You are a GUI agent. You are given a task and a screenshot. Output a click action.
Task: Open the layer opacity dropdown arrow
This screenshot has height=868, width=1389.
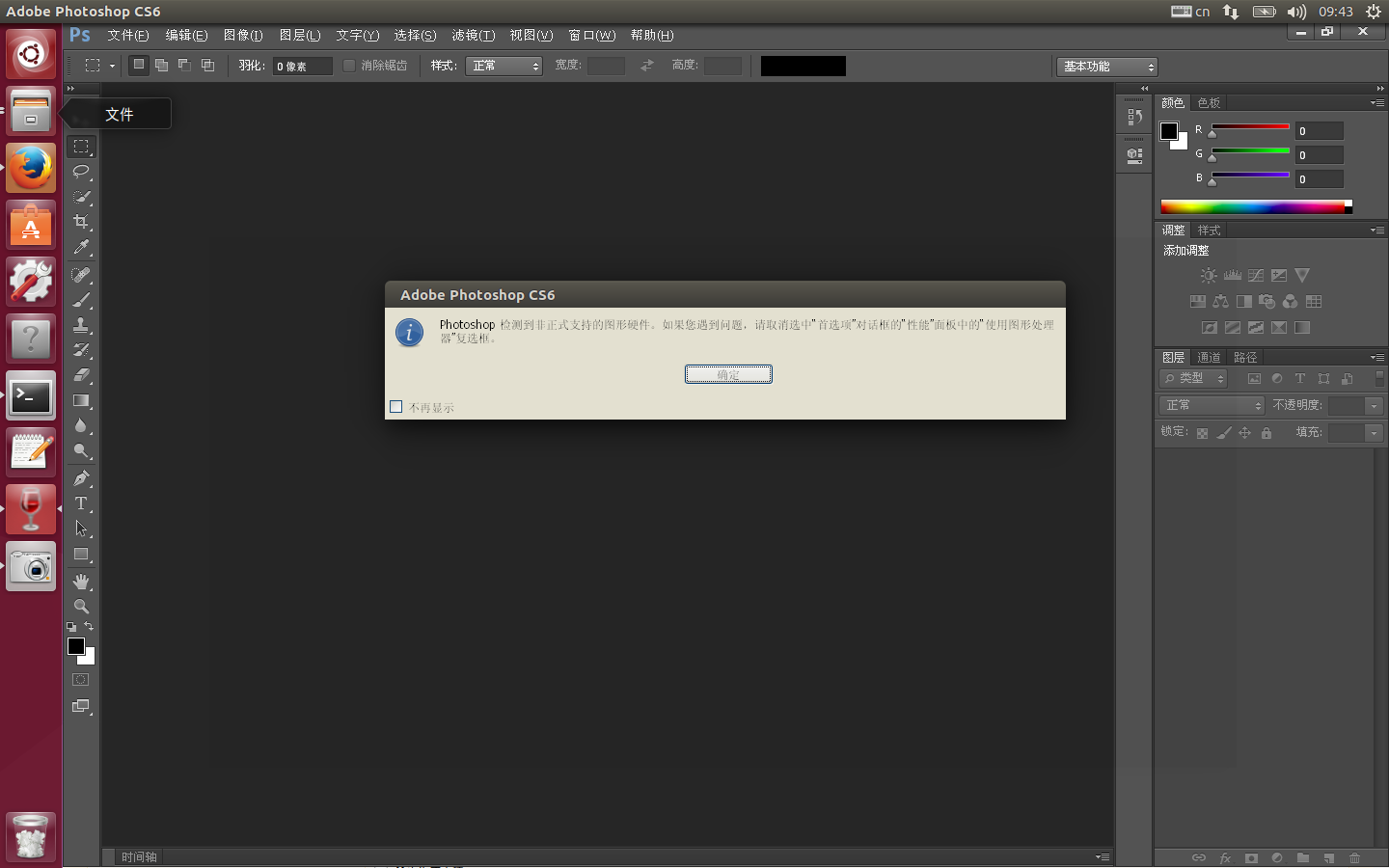click(x=1375, y=405)
